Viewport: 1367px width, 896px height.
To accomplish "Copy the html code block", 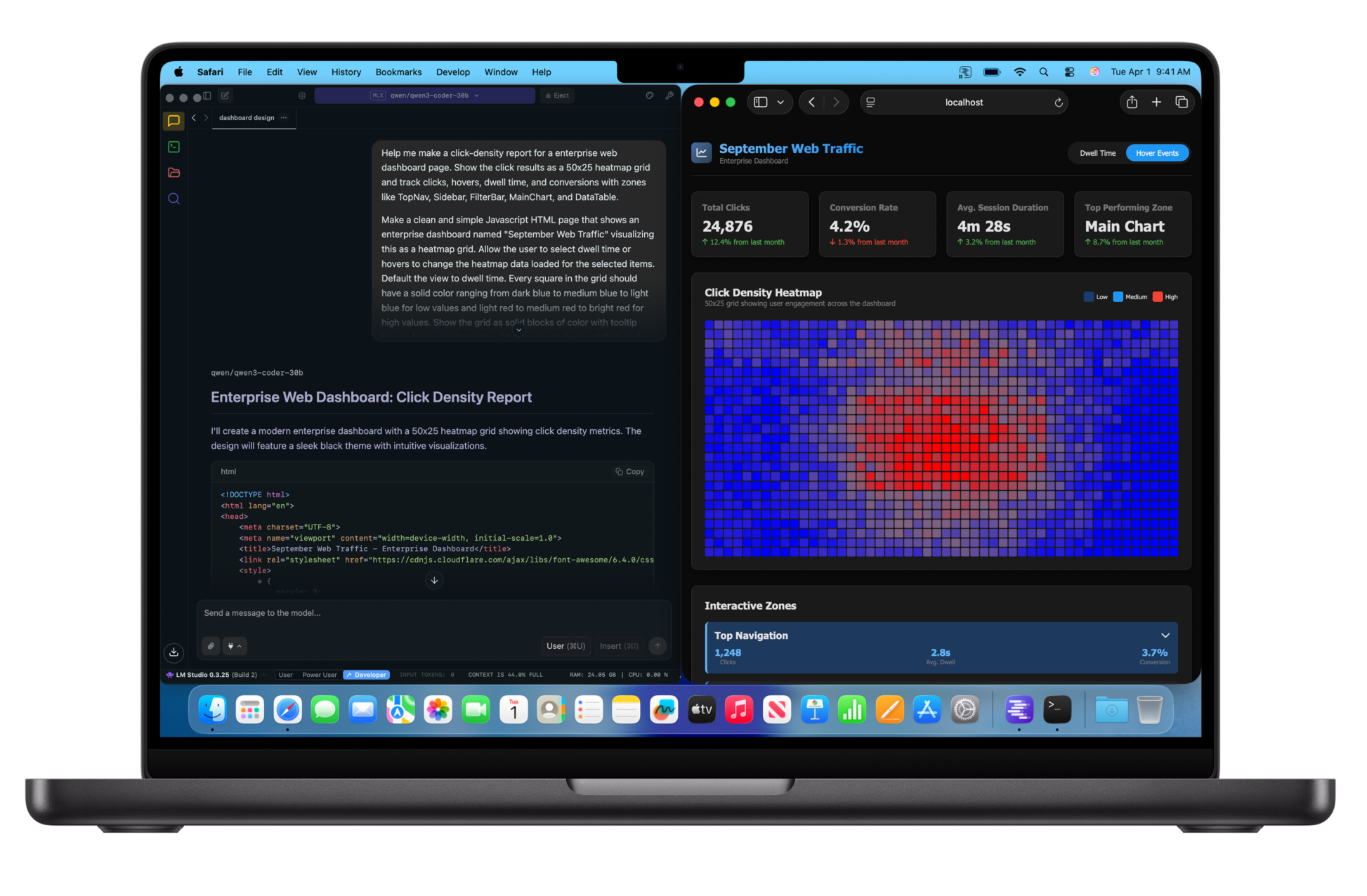I will [x=630, y=472].
